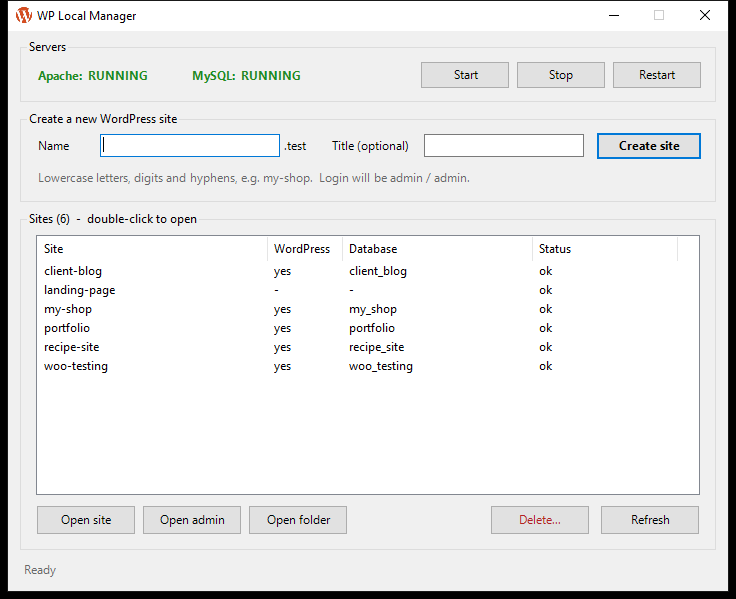Sort by the WordPress column header
The width and height of the screenshot is (736, 599).
(305, 249)
